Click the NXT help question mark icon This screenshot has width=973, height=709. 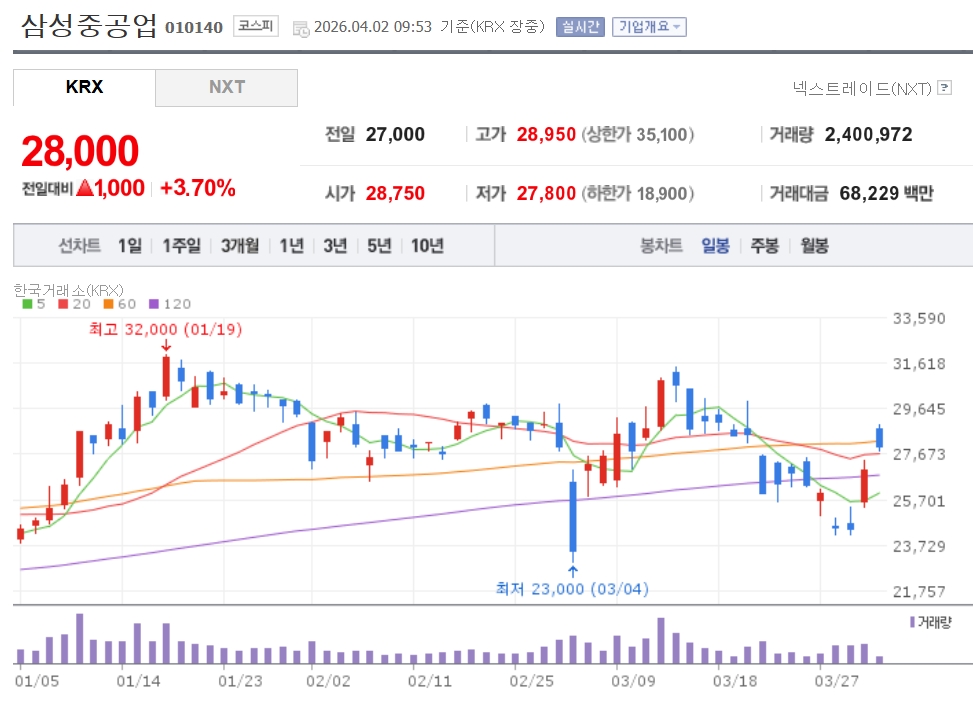(943, 88)
